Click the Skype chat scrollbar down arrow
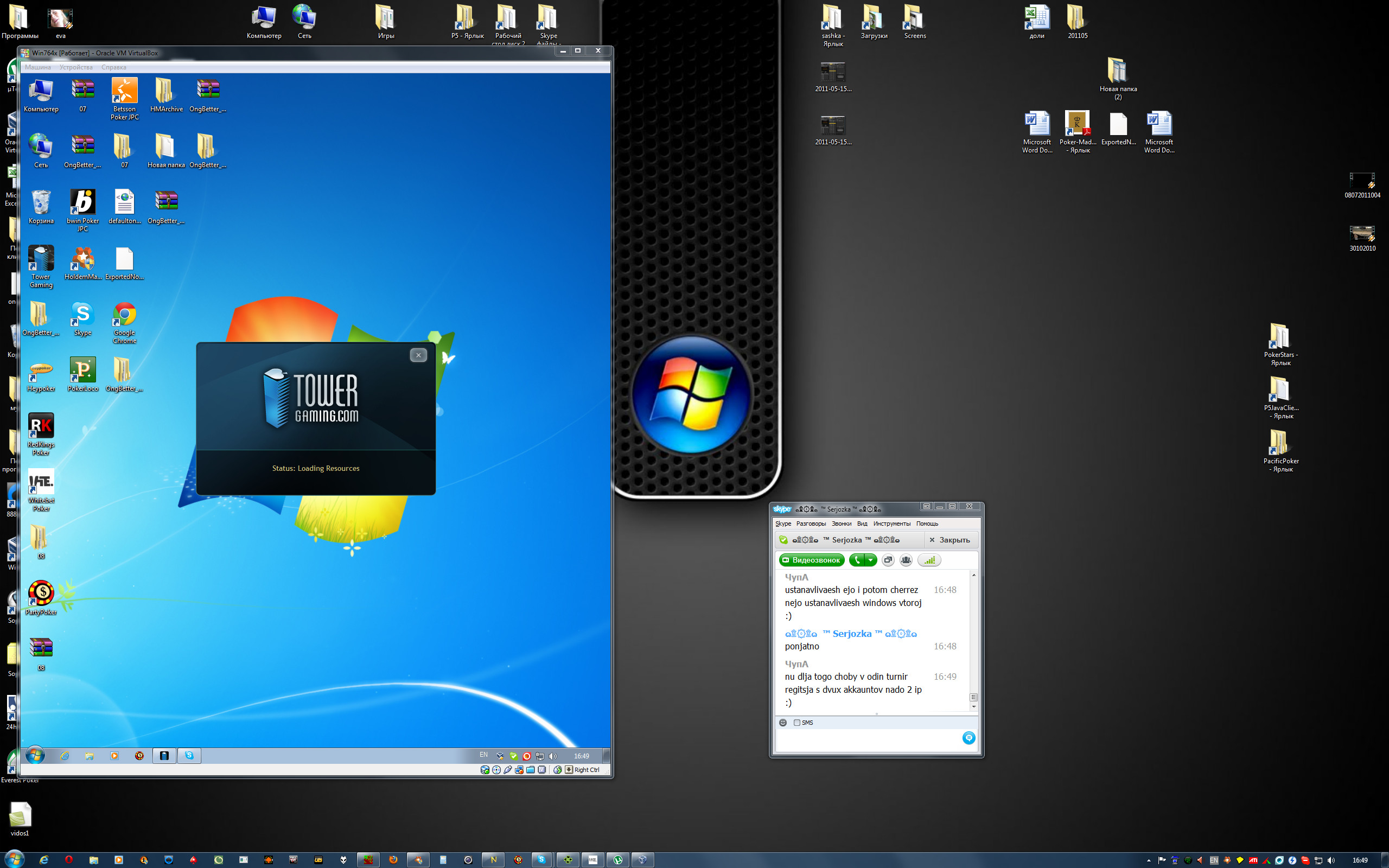The image size is (1389, 868). pos(973,707)
